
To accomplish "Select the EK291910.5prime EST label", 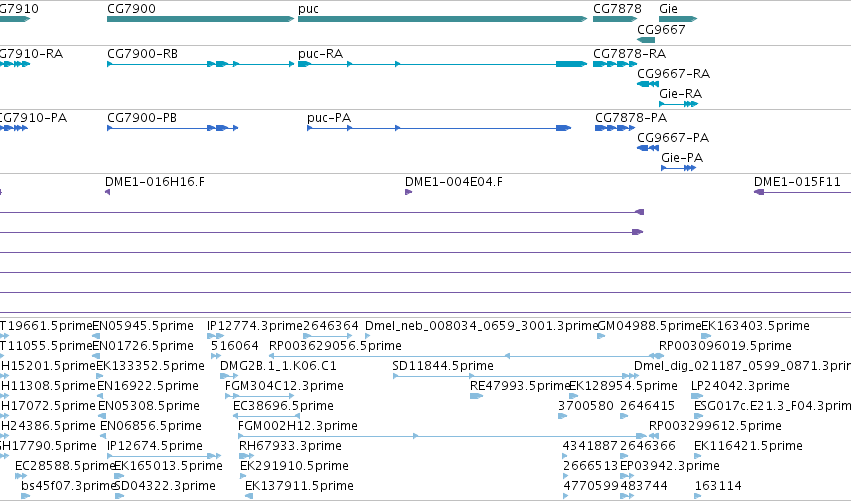I will tap(294, 466).
